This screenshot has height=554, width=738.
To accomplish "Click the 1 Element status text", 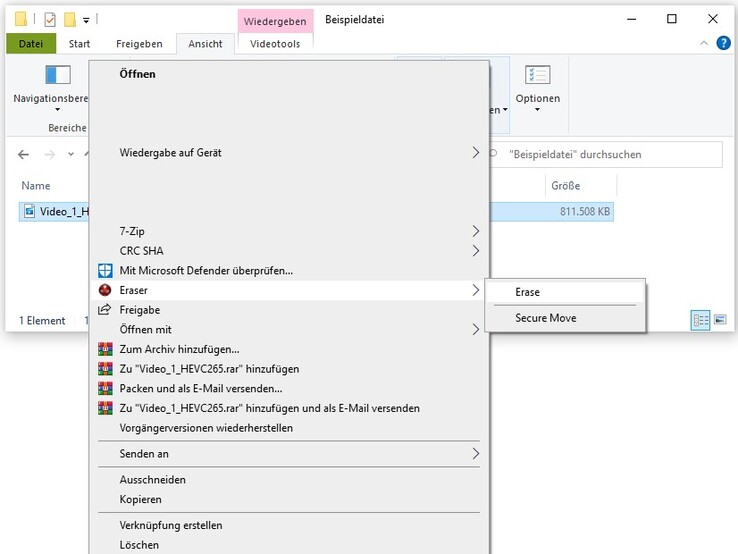I will (42, 321).
